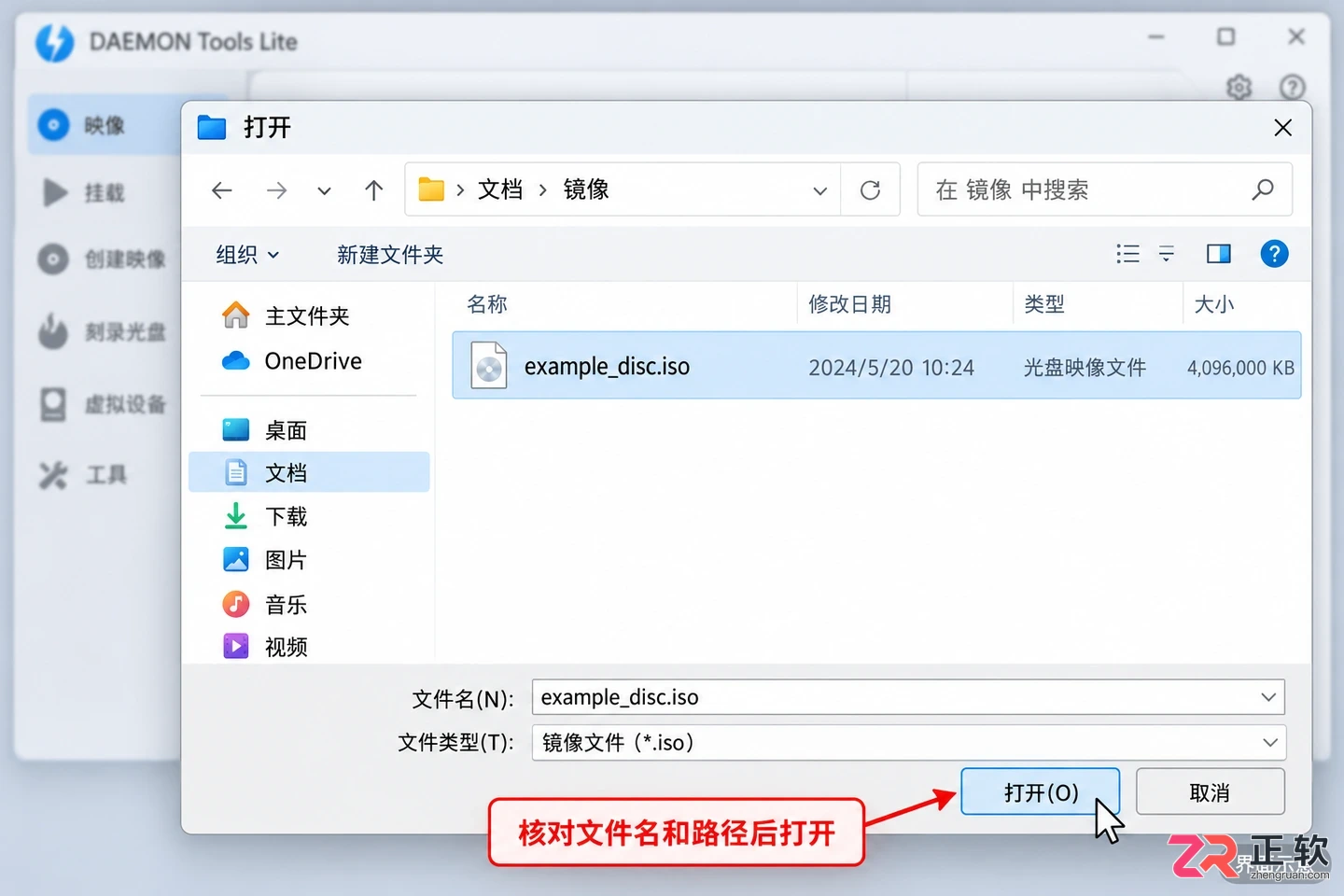The width and height of the screenshot is (1344, 896).
Task: Go up one folder level
Action: [373, 190]
